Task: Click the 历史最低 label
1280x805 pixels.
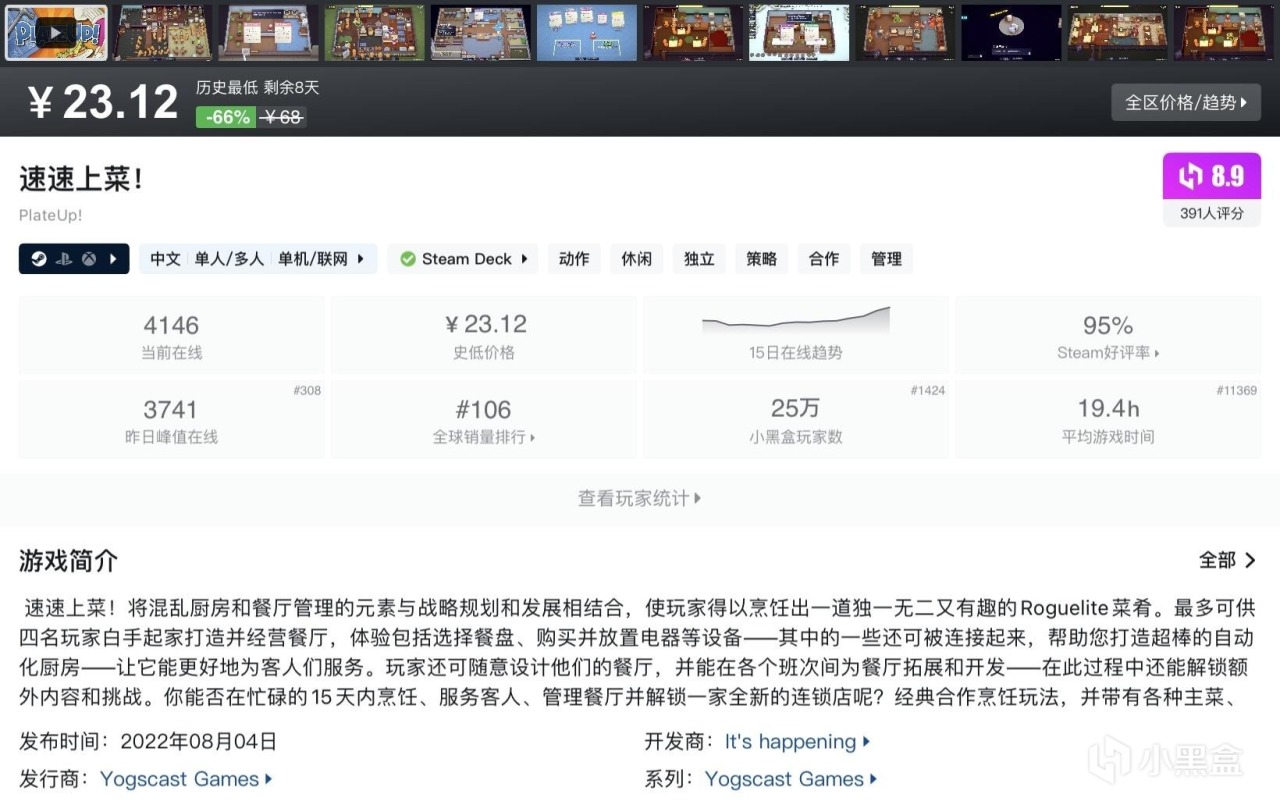Action: (x=226, y=88)
